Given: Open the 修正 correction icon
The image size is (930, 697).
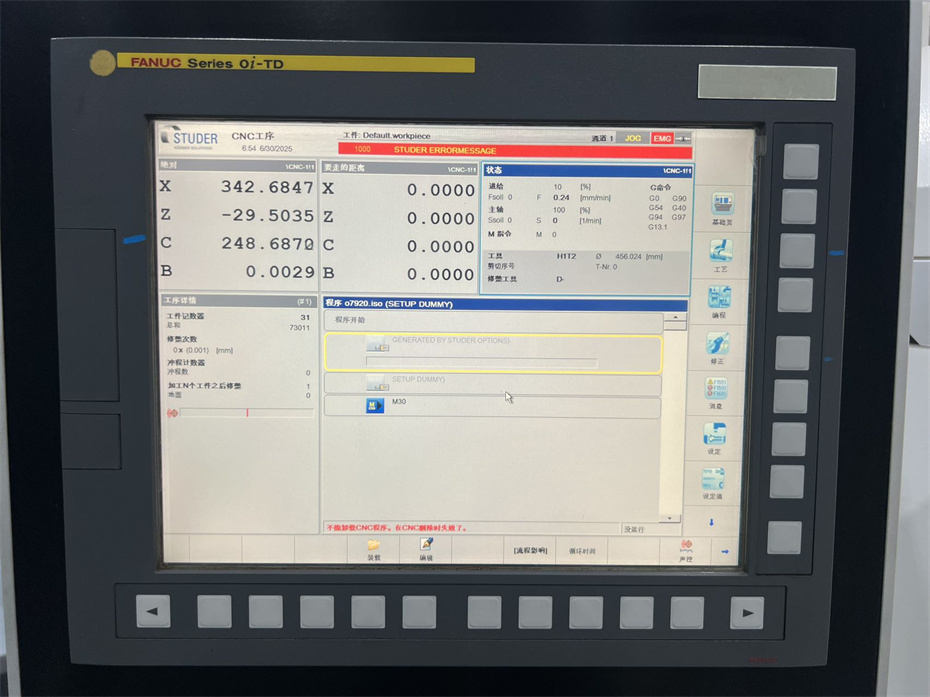Looking at the screenshot, I should click(x=718, y=345).
